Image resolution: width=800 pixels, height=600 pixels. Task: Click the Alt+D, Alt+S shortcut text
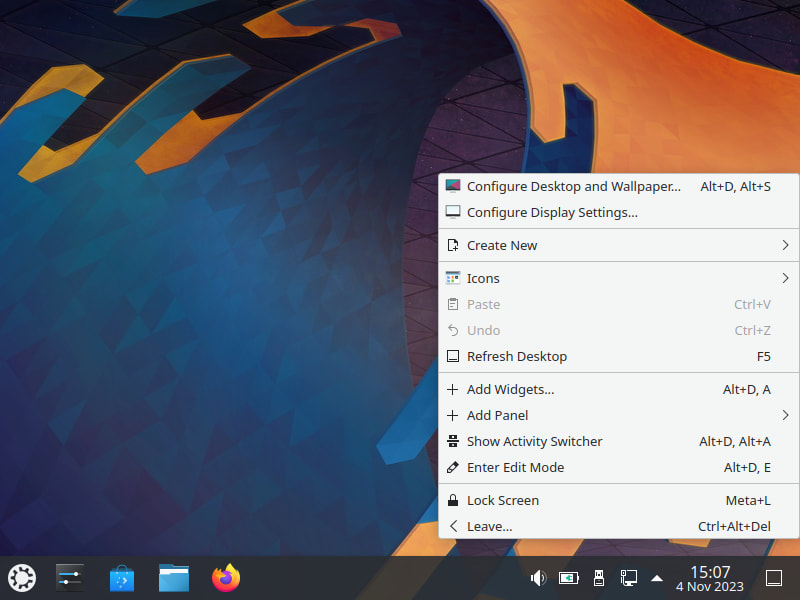click(735, 187)
